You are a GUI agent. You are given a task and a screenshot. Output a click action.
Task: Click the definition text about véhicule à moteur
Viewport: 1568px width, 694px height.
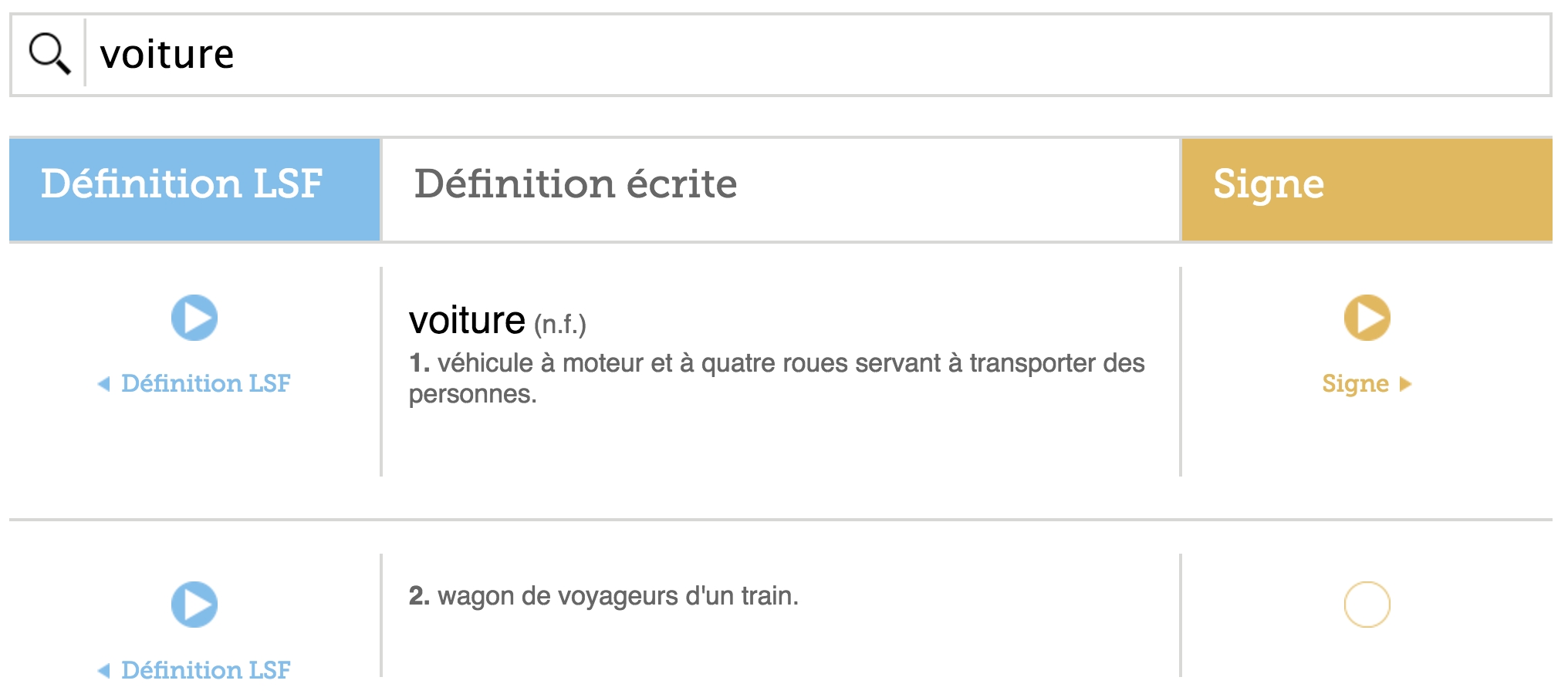tap(776, 378)
